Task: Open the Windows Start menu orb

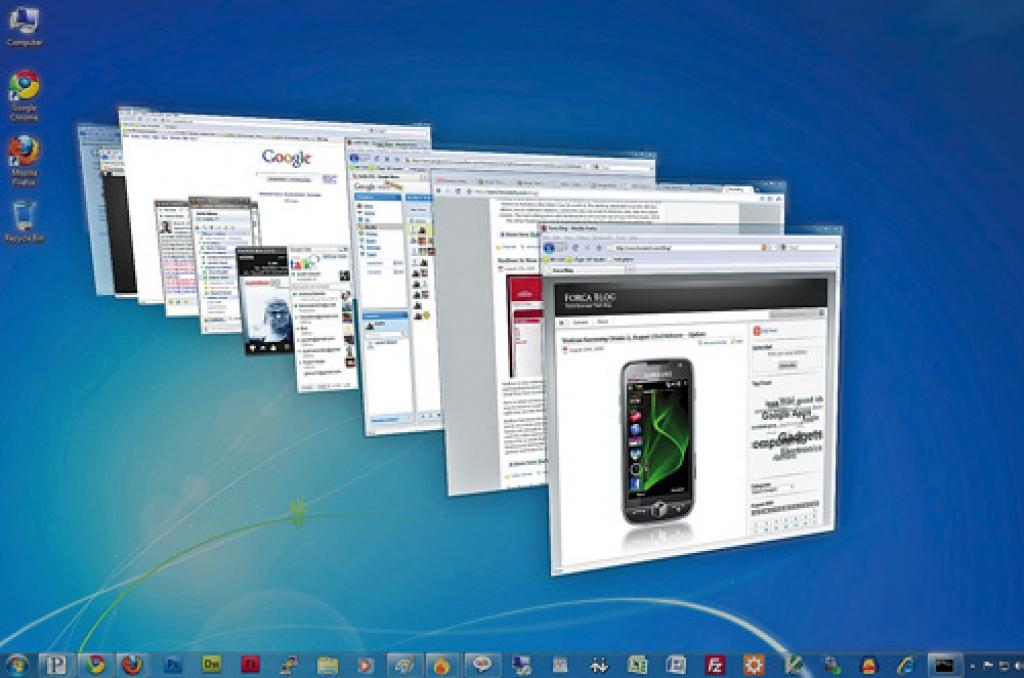Action: (17, 664)
